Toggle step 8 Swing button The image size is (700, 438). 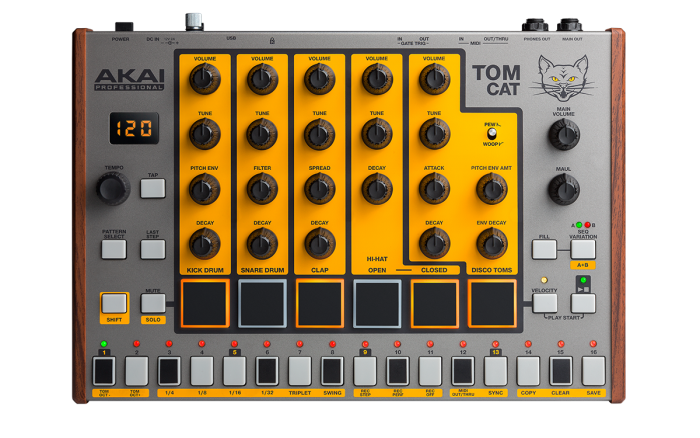coord(332,371)
